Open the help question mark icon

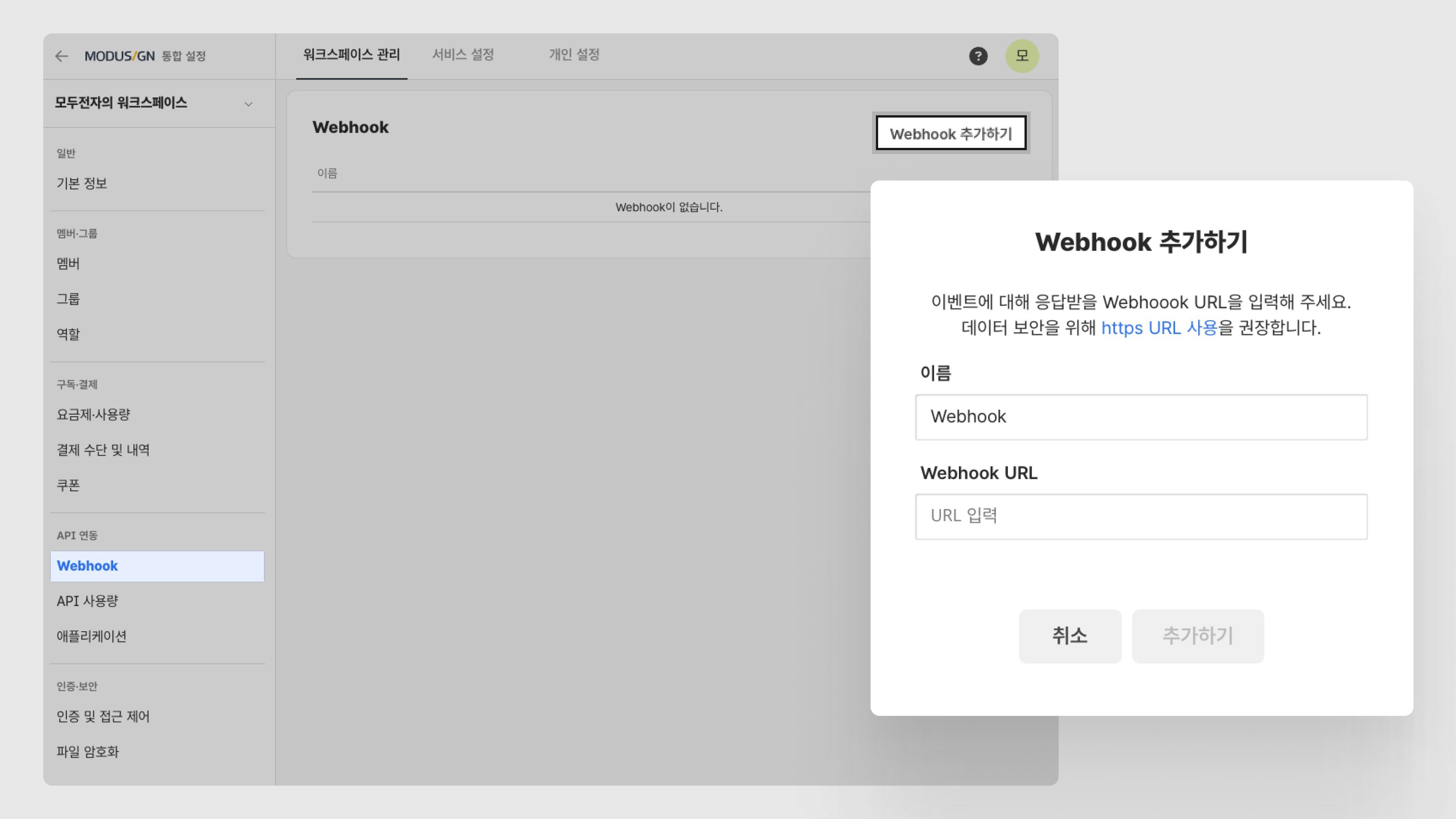click(978, 56)
